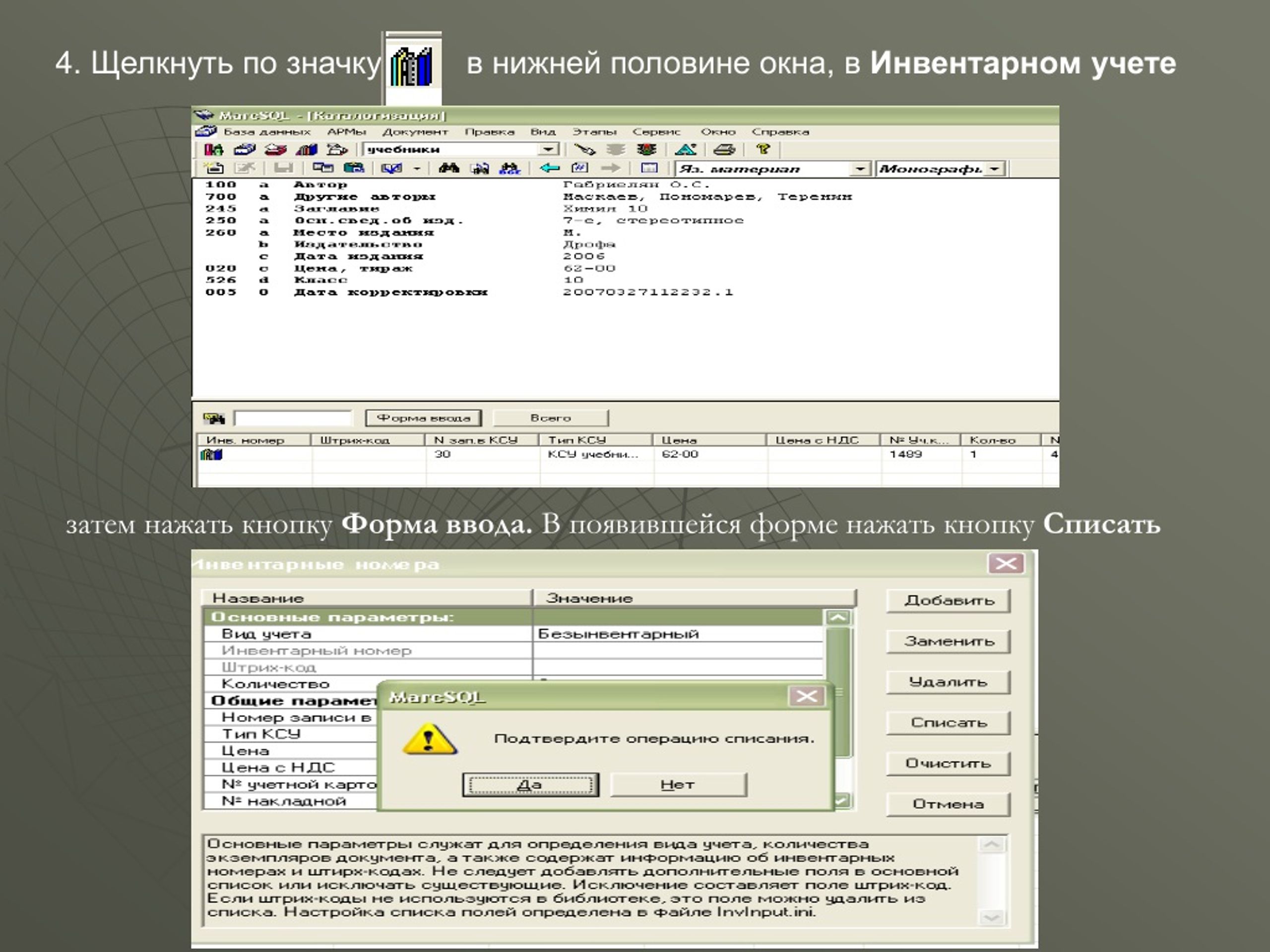Select the № накладной parameter row

pyautogui.click(x=291, y=801)
